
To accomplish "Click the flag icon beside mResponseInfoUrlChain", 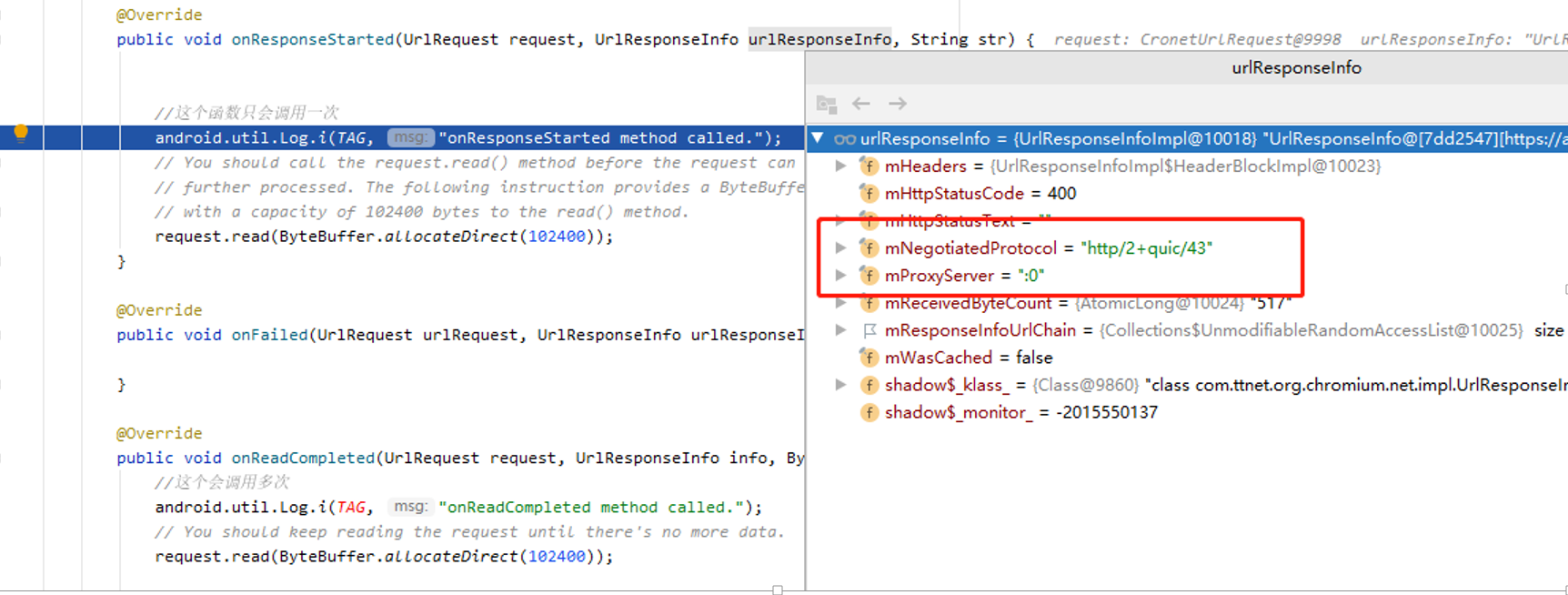I will point(869,330).
